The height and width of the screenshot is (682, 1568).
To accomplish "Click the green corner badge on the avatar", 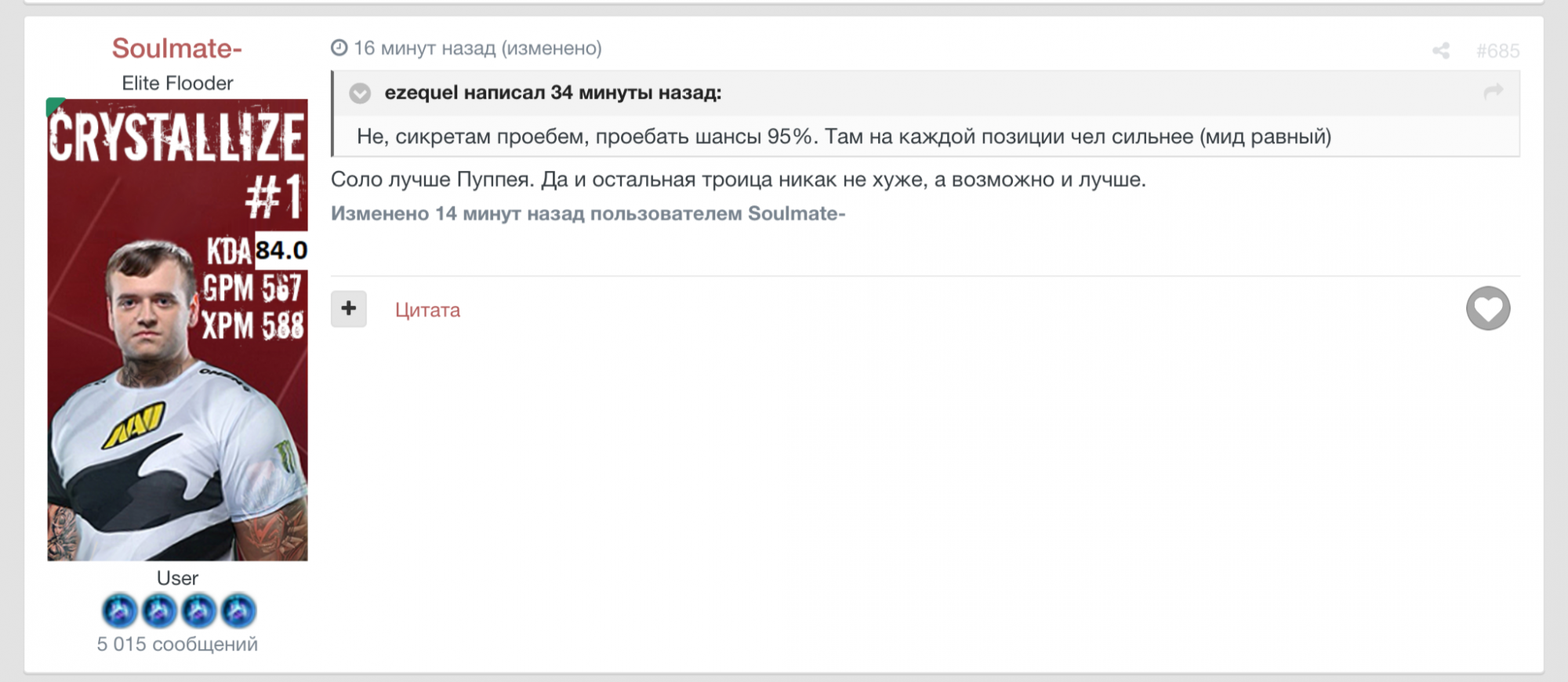I will [53, 106].
